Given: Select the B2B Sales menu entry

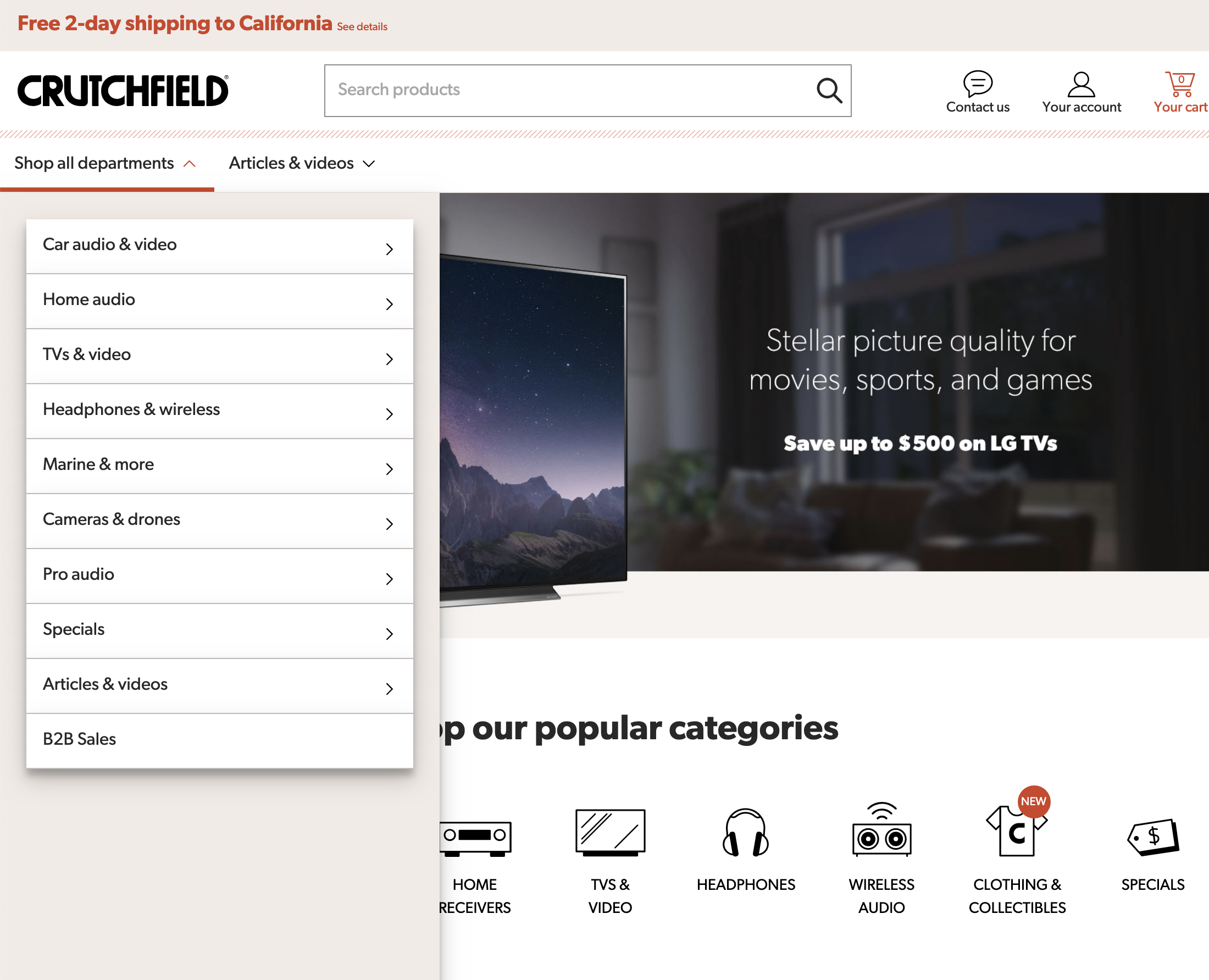Looking at the screenshot, I should [219, 739].
